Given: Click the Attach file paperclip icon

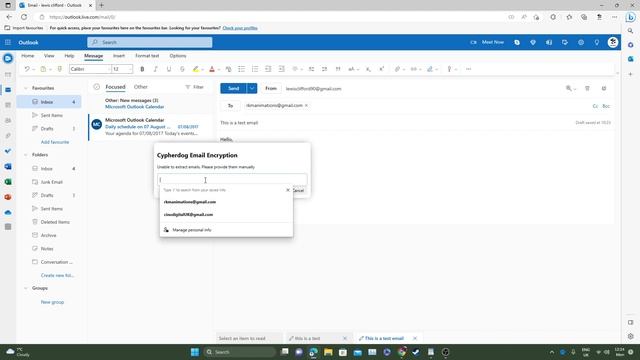Looking at the screenshot, I should point(397,69).
